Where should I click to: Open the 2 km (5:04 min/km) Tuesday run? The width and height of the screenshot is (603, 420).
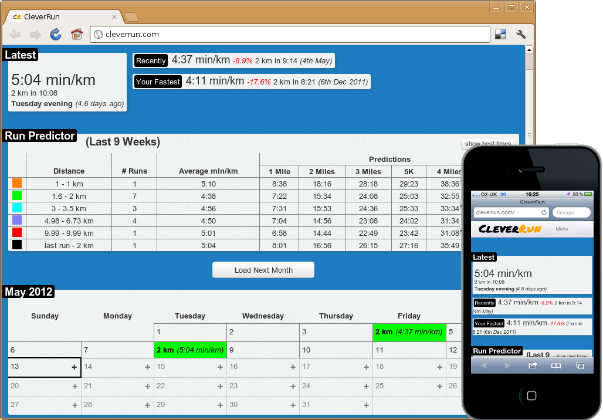coord(190,350)
